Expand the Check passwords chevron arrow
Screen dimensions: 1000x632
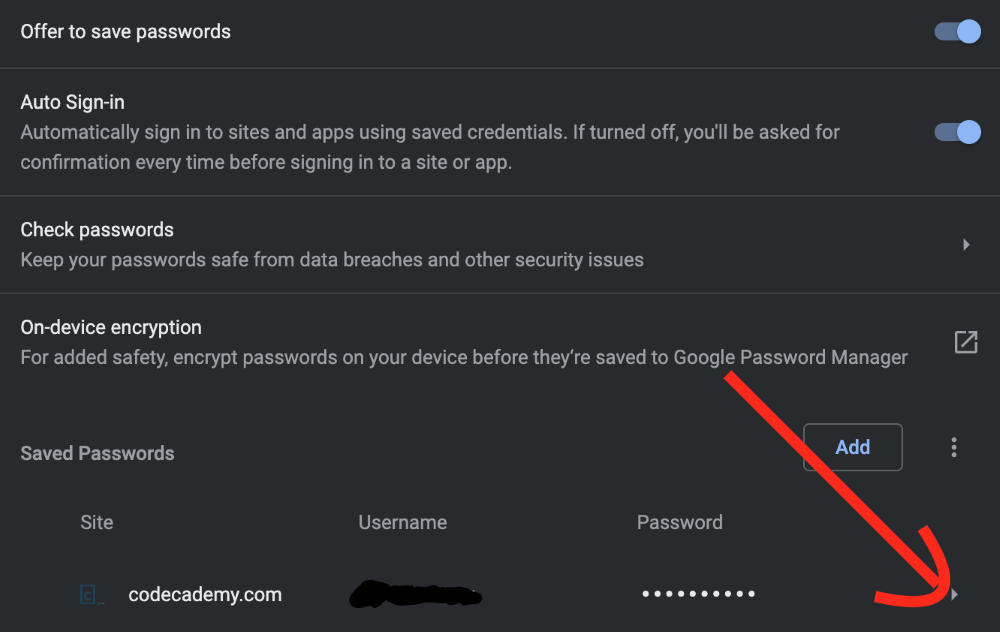coord(966,244)
